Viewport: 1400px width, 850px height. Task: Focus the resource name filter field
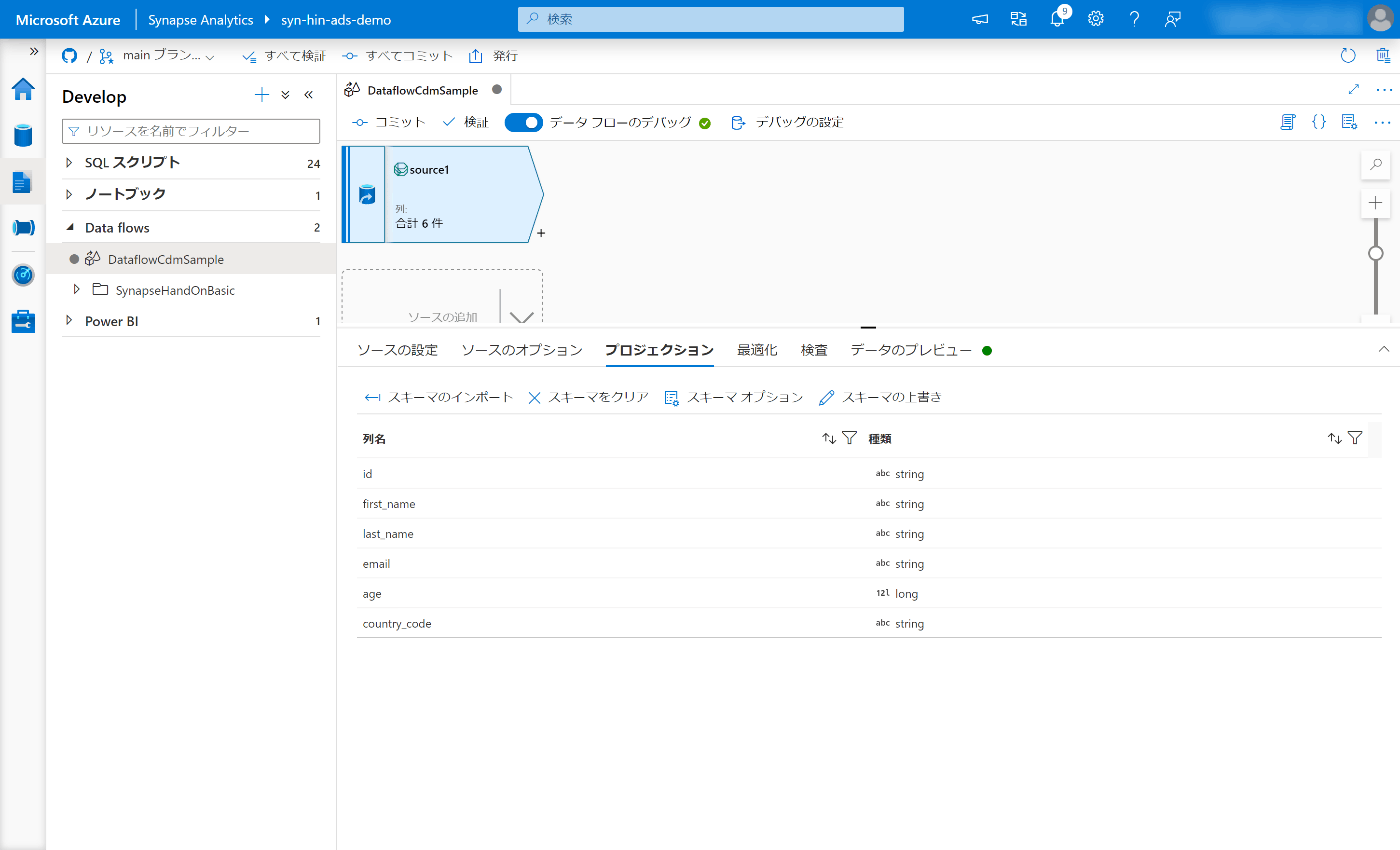tap(191, 131)
